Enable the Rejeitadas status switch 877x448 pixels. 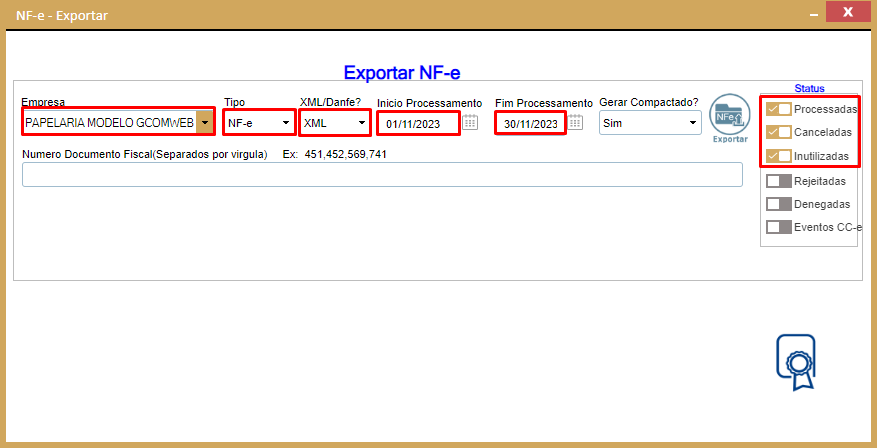(778, 181)
